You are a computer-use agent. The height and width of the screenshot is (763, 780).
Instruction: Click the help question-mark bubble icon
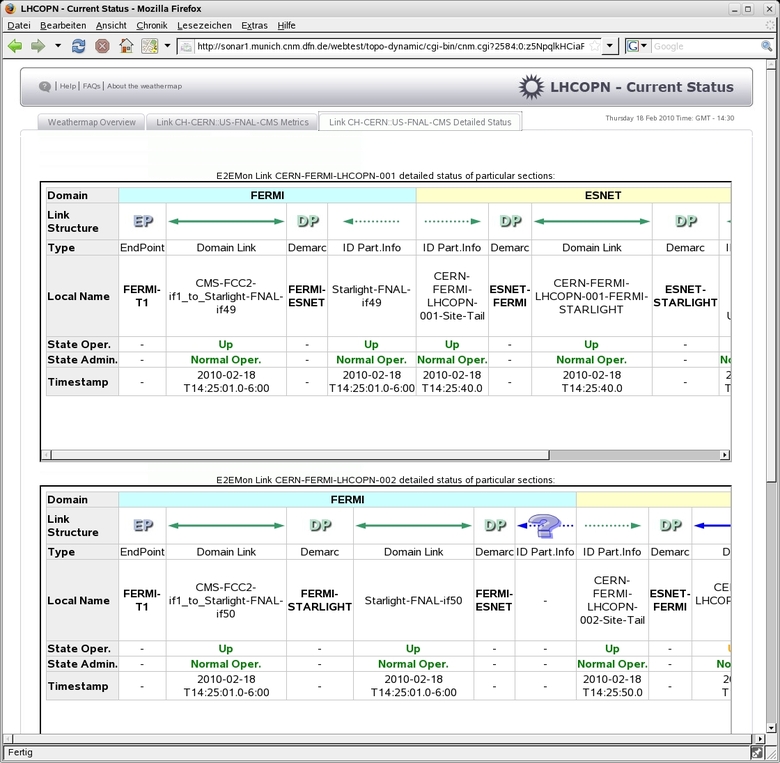click(45, 87)
